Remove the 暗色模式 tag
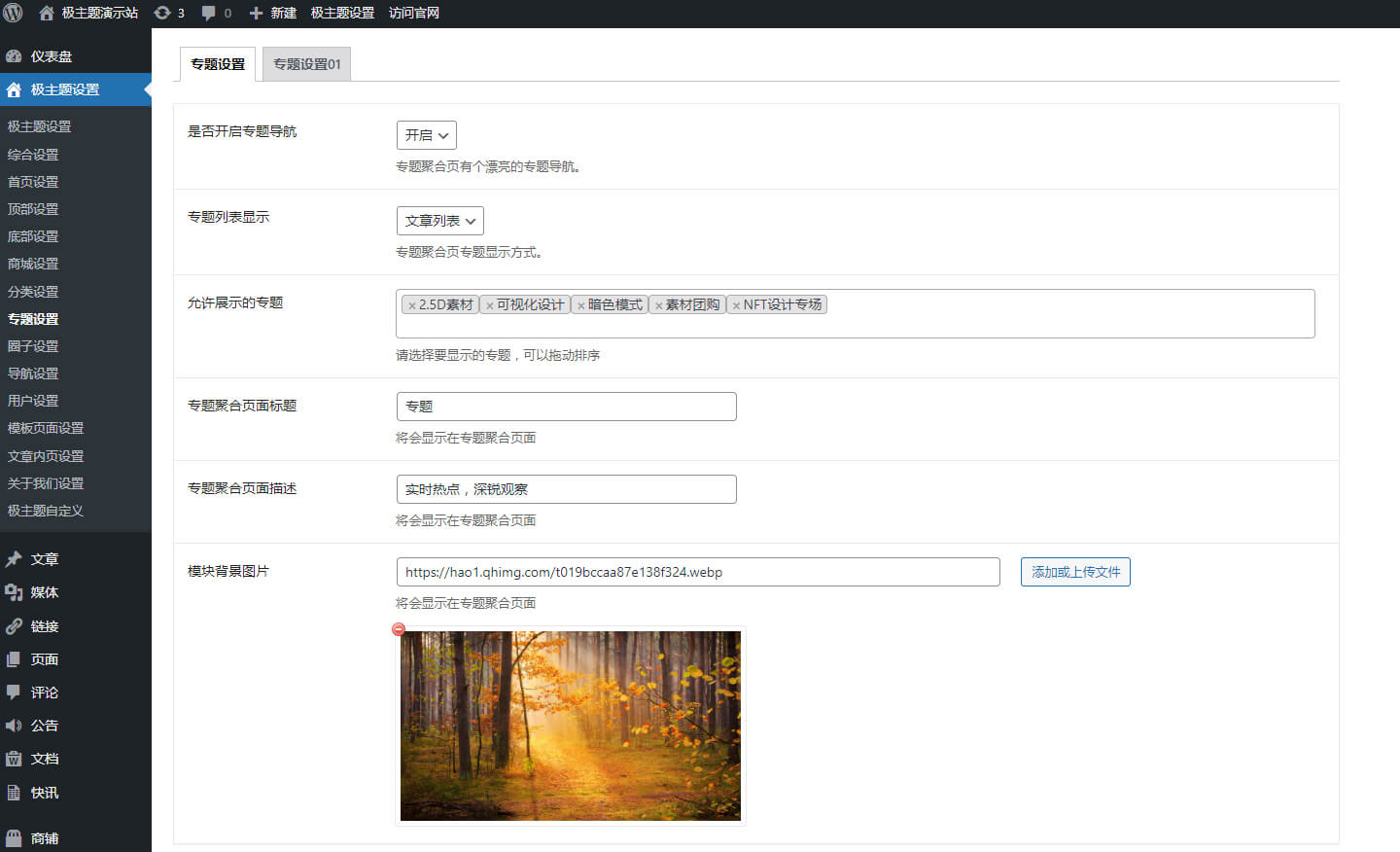The image size is (1400, 852). click(x=581, y=305)
